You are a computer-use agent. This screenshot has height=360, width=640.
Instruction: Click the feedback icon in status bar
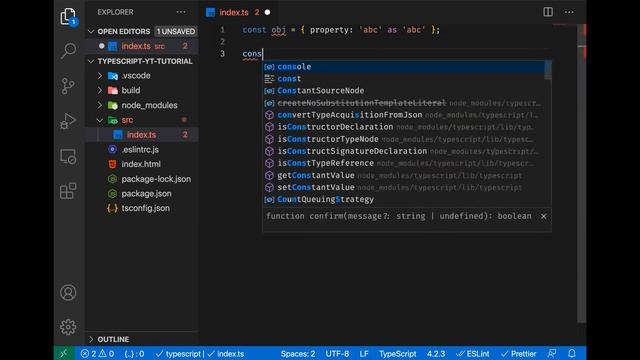click(x=552, y=353)
